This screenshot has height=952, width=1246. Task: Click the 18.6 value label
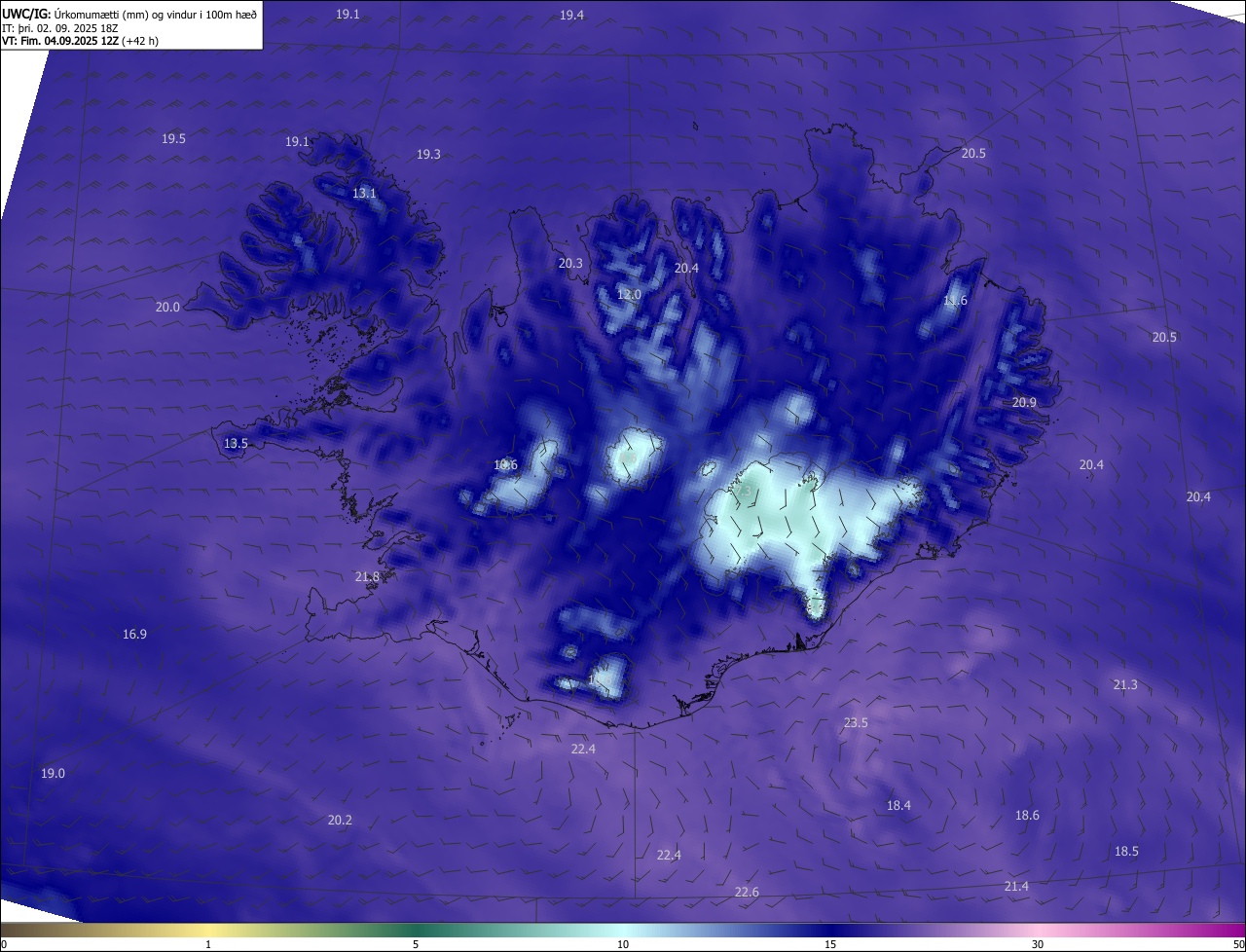coord(1027,816)
